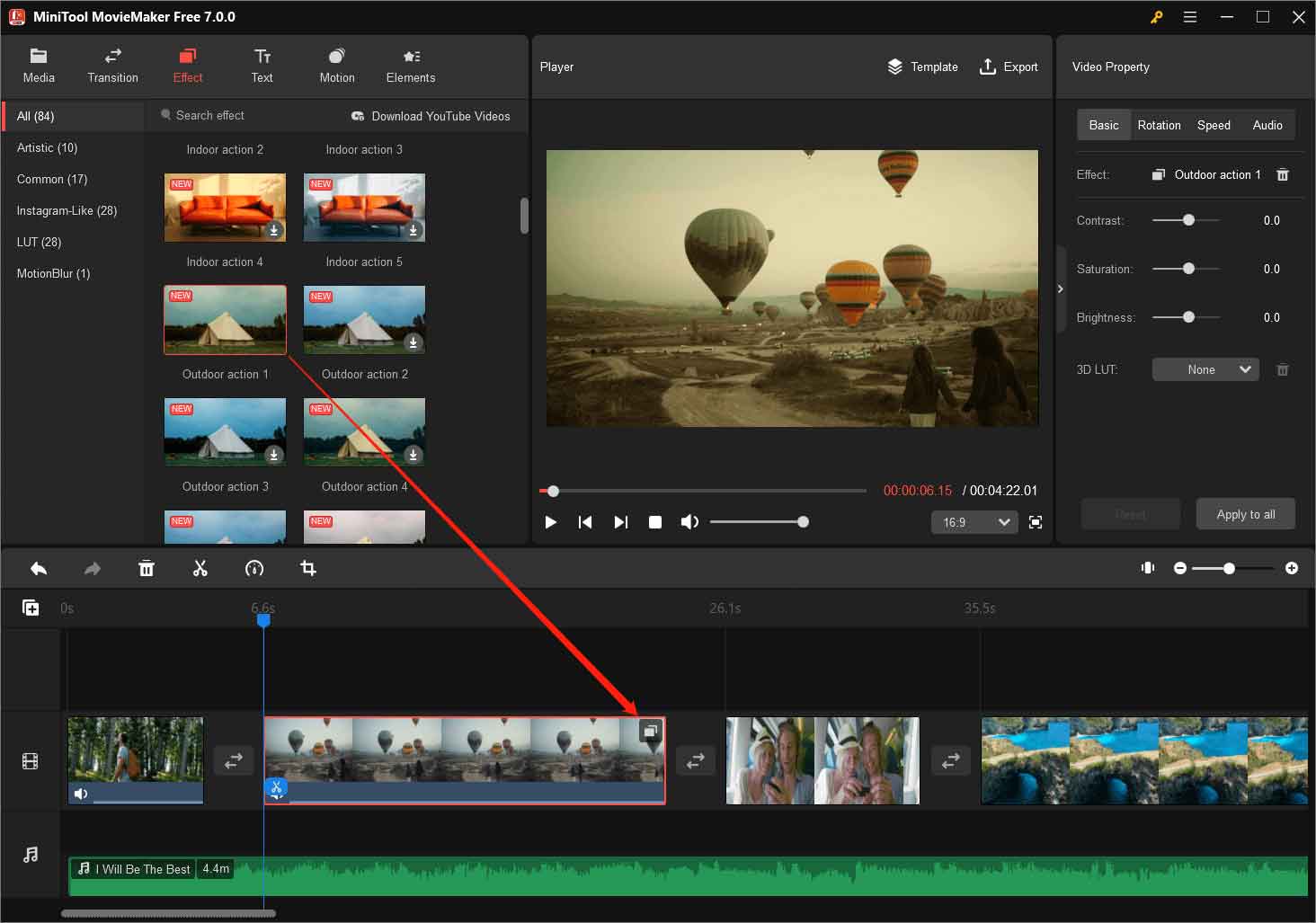Open the crop tool
Viewport: 1316px width, 923px height.
click(x=308, y=568)
